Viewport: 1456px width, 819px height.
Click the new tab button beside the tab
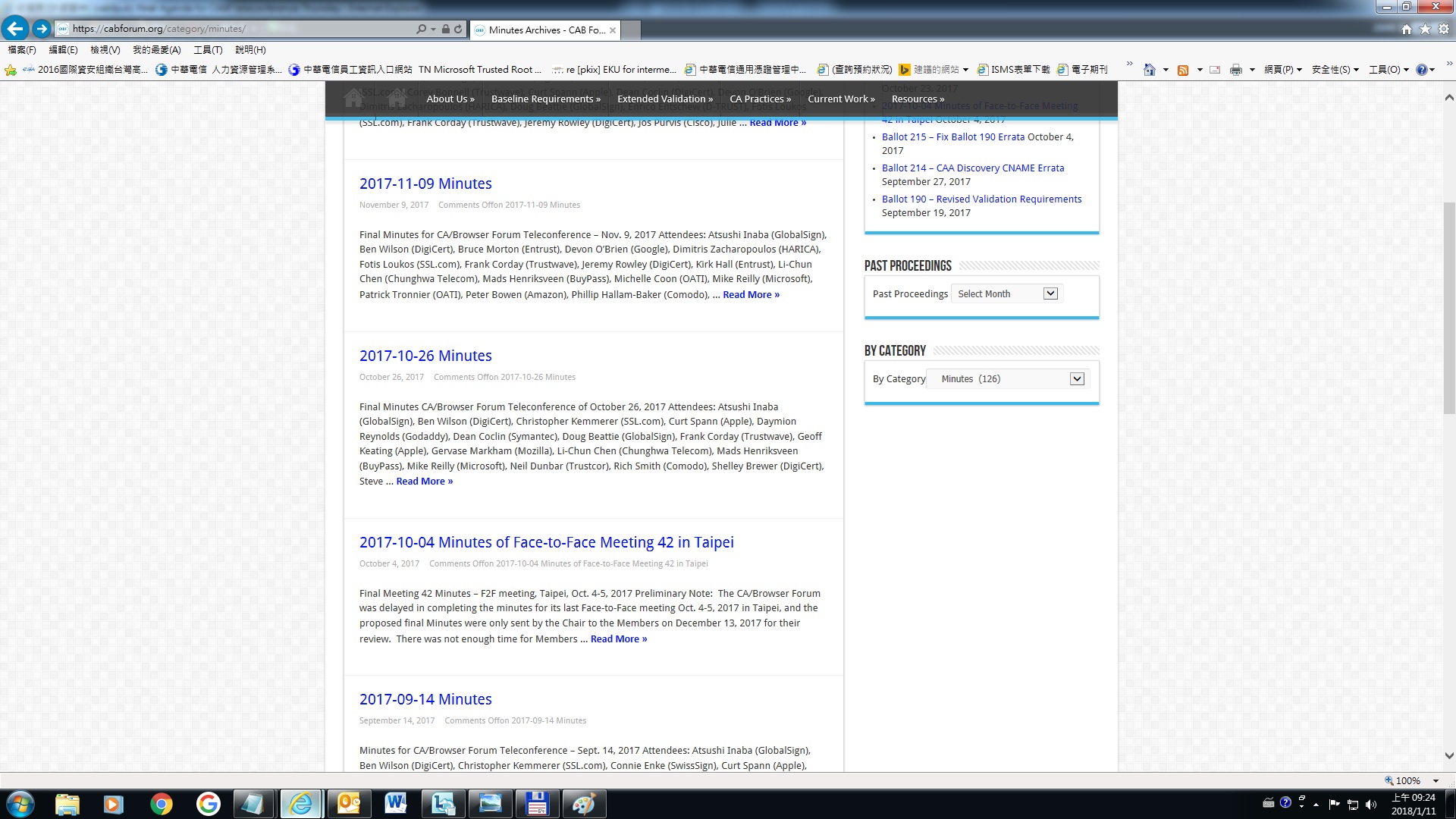[x=631, y=30]
